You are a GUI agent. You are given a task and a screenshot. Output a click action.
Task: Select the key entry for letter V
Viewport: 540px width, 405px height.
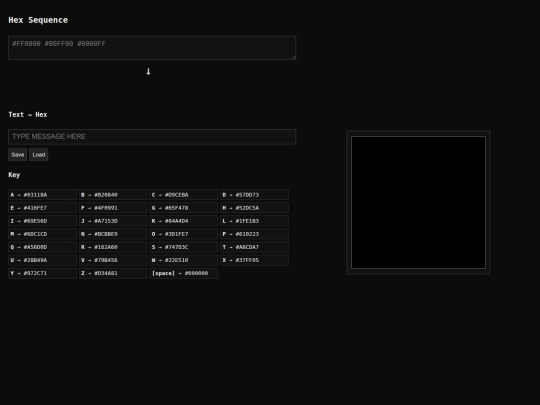[113, 260]
